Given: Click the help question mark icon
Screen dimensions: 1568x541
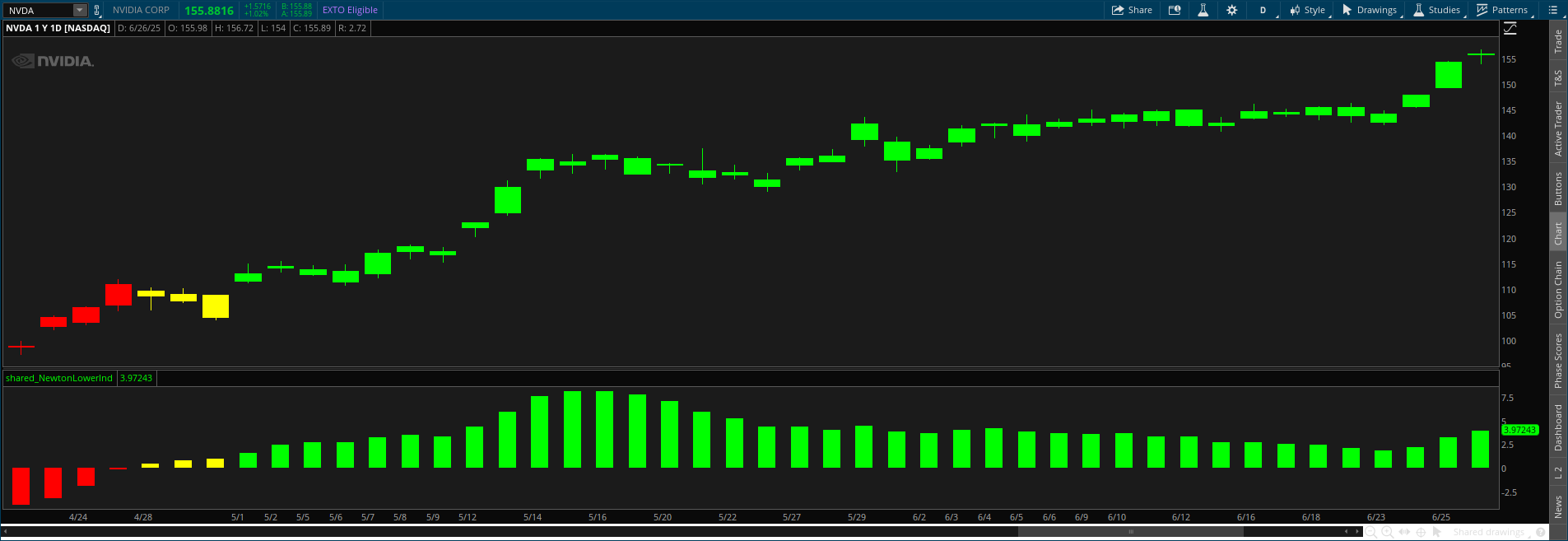Looking at the screenshot, I should [x=1540, y=533].
